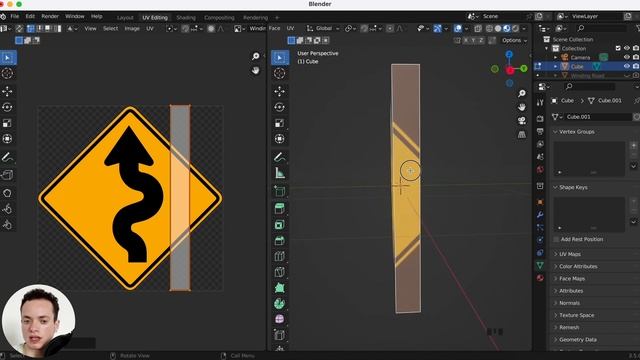The width and height of the screenshot is (640, 360).
Task: Select the Rip Region tool in UV editor
Action: (7, 175)
